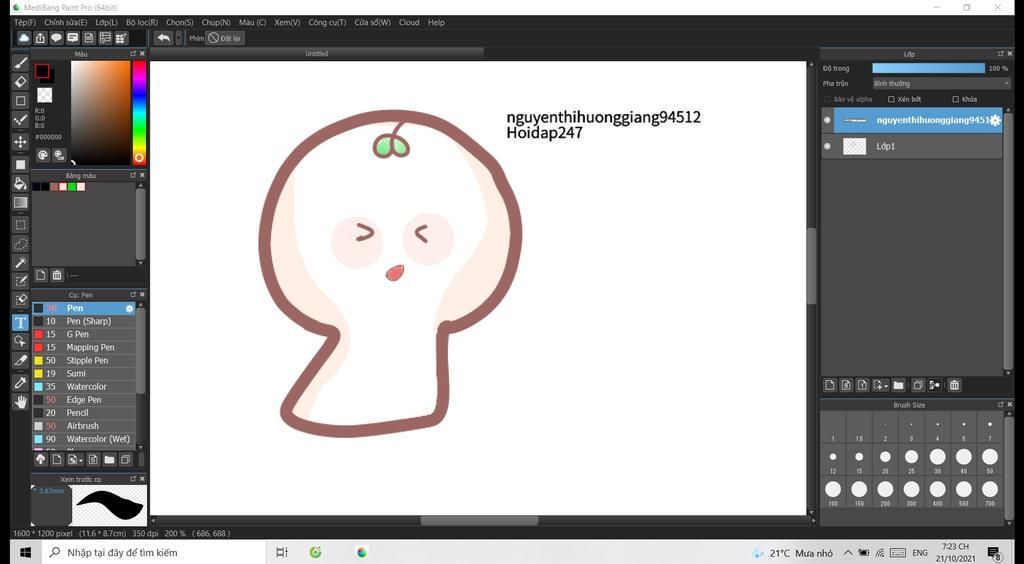Open Task View on the taskbar
Screen dimensions: 1024x564
pyautogui.click(x=281, y=553)
